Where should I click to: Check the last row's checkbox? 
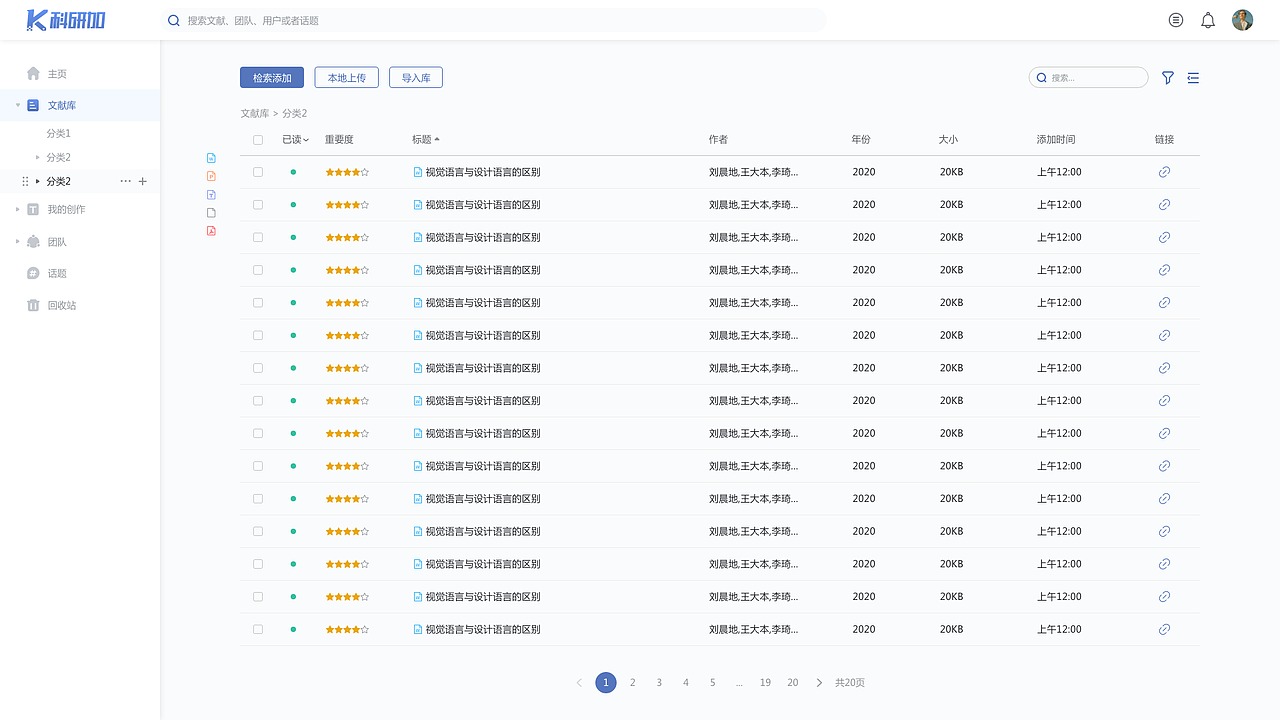point(258,629)
